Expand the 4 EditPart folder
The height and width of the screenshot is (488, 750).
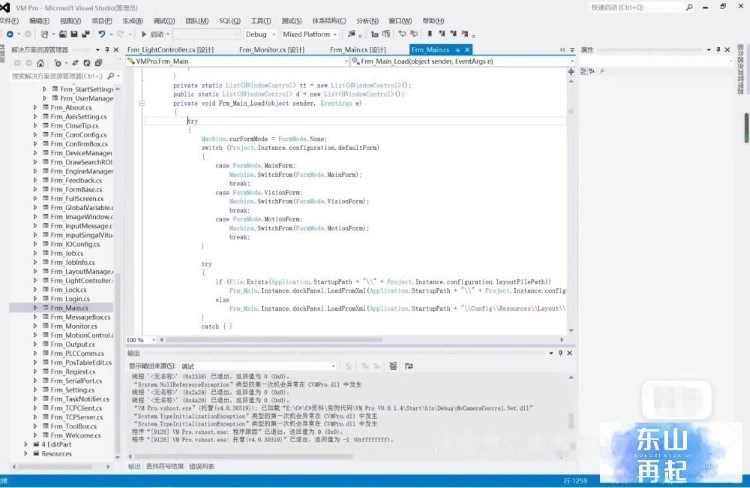click(26, 444)
